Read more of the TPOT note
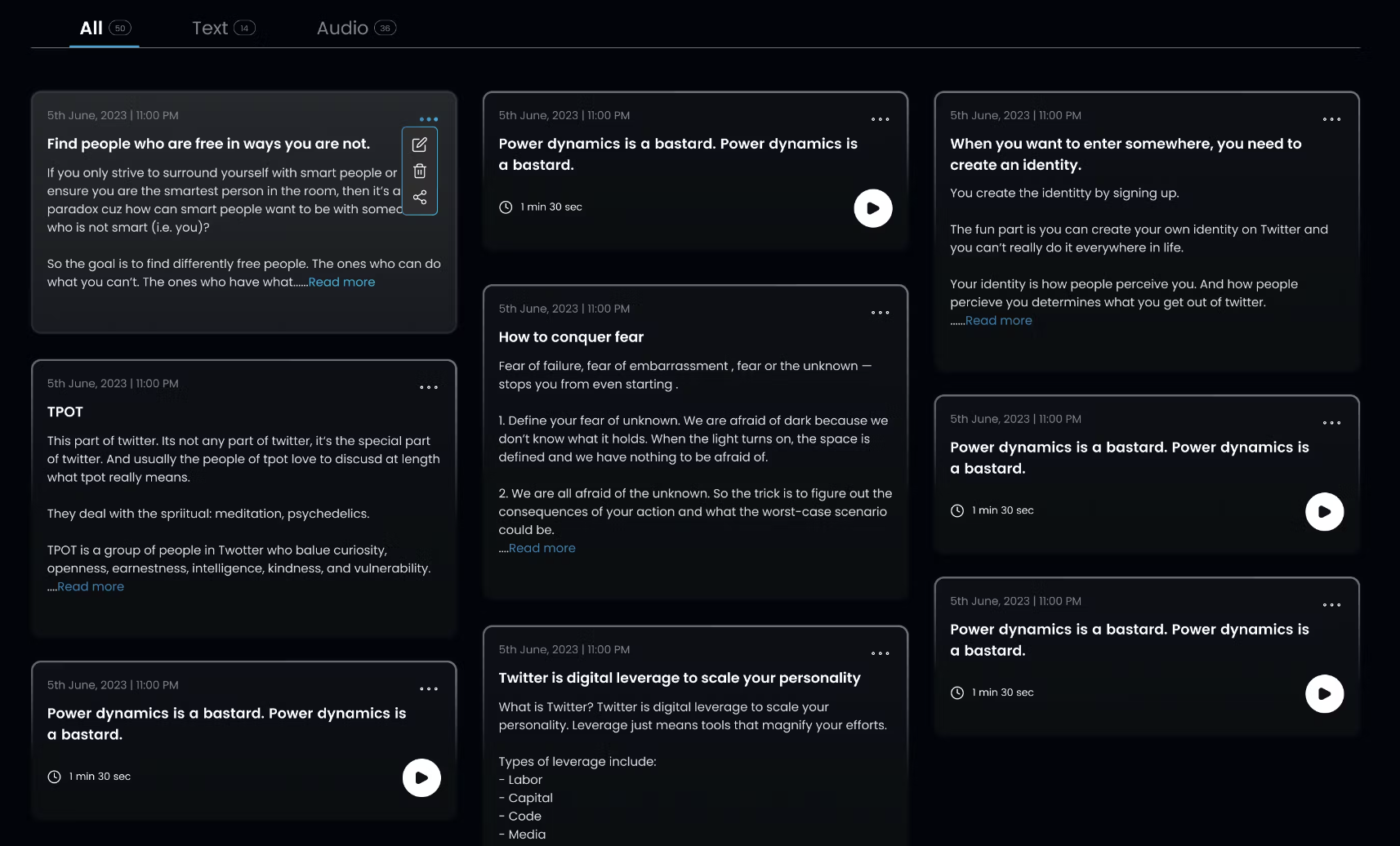This screenshot has width=1400, height=846. [91, 586]
